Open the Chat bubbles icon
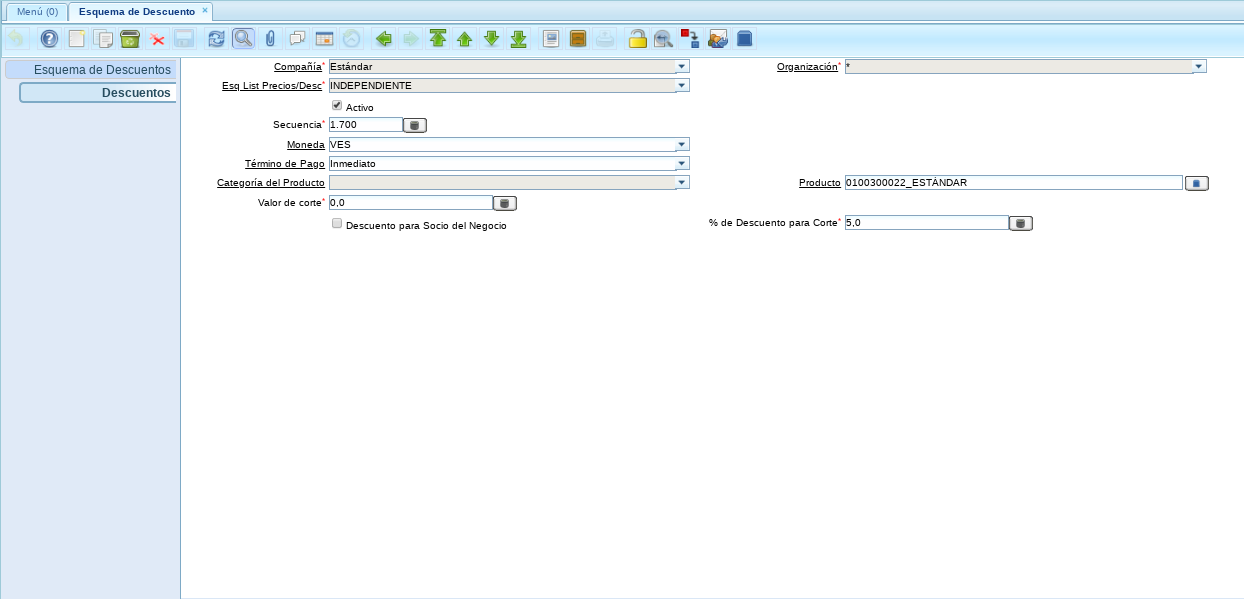The width and height of the screenshot is (1244, 599). 297,39
